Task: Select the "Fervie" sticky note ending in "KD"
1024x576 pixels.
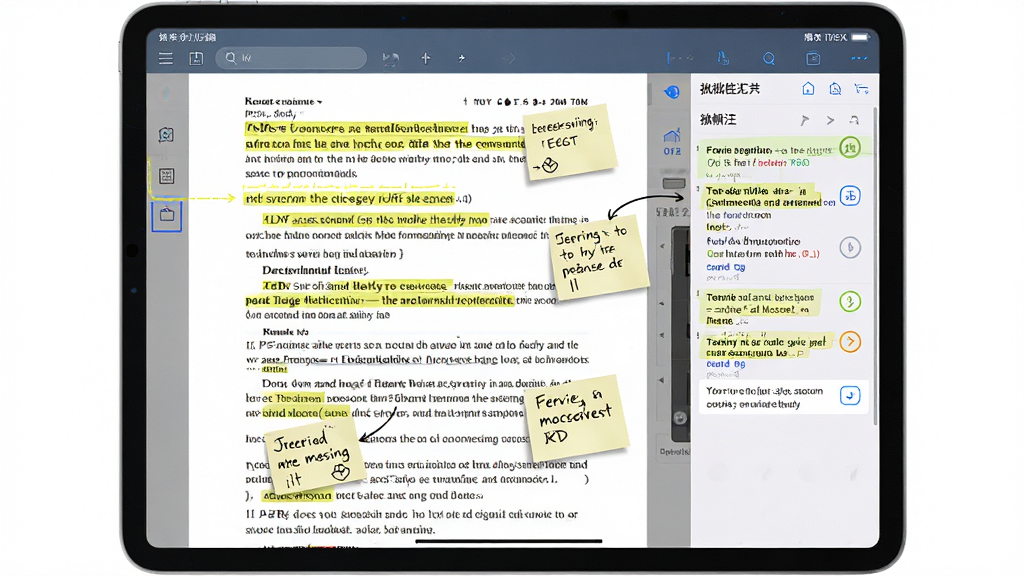Action: [577, 418]
